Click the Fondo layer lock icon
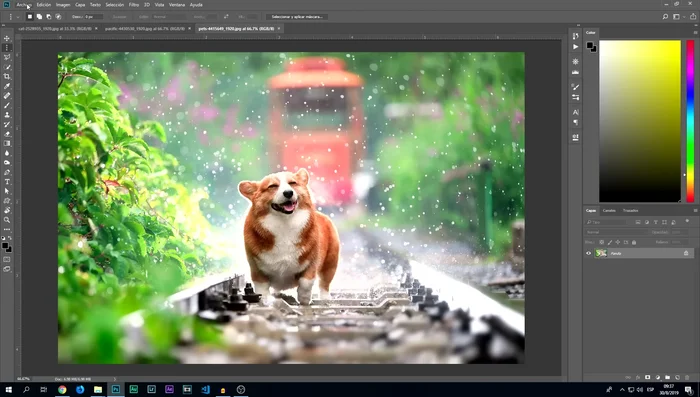Screen dimensions: 700x397 coord(686,253)
